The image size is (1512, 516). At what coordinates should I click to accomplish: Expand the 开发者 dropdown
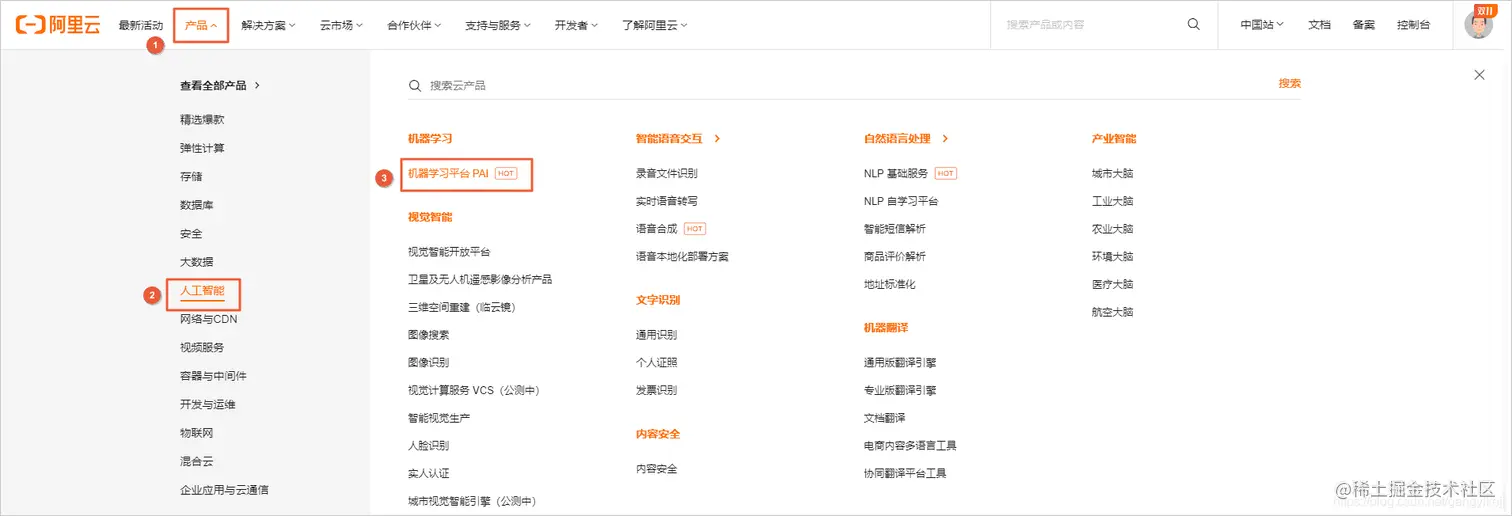pyautogui.click(x=576, y=25)
